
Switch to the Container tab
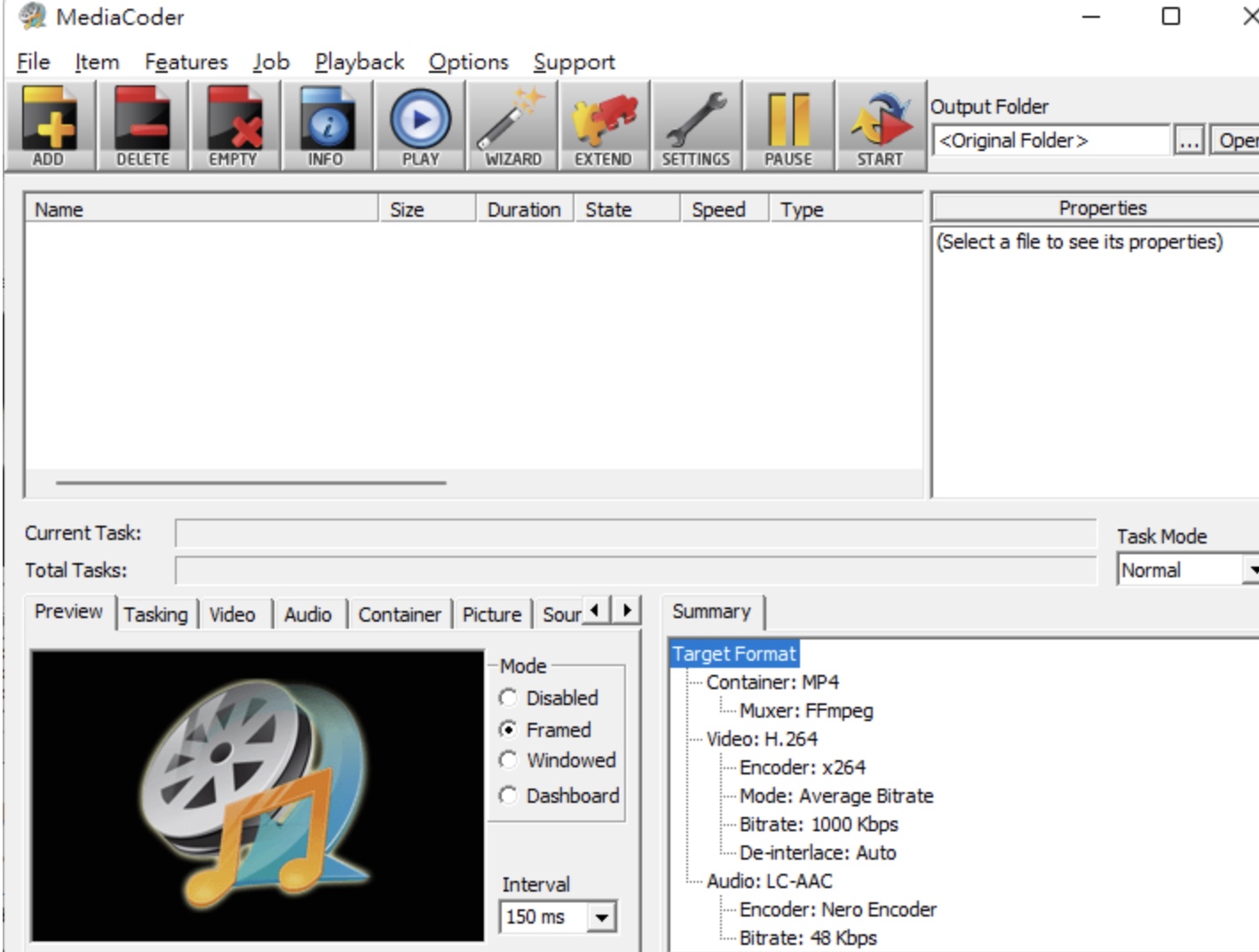coord(400,615)
